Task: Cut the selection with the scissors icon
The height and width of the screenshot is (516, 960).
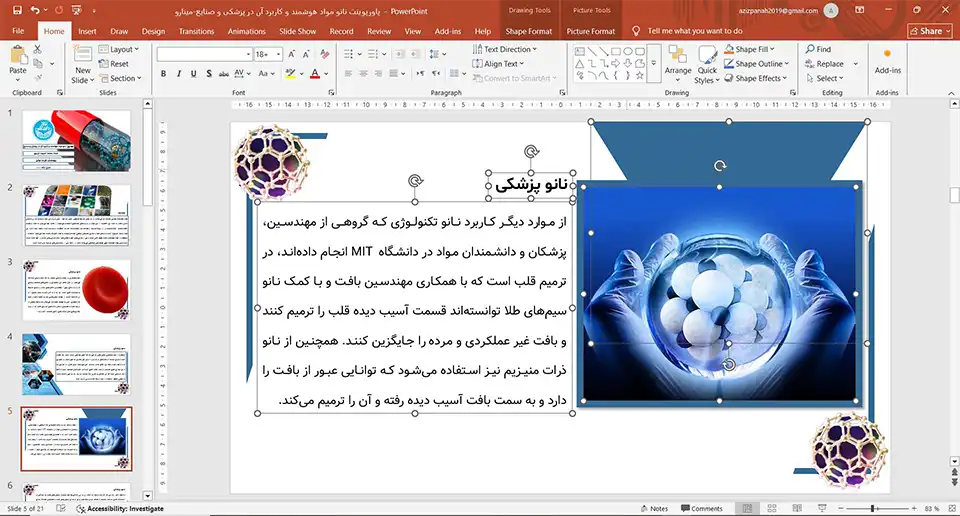Action: pos(38,49)
